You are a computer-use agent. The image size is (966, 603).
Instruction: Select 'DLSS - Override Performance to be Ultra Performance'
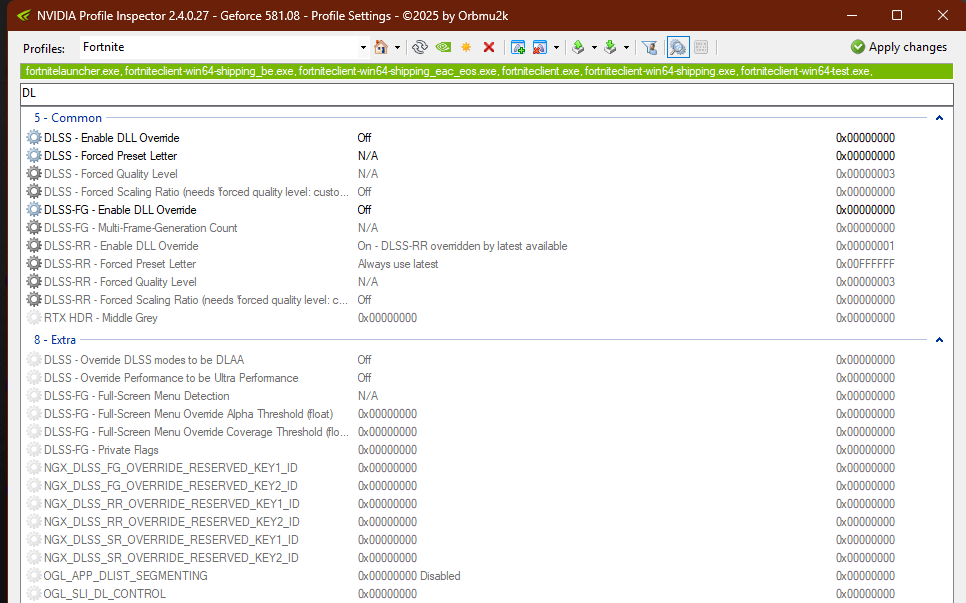coord(487,378)
